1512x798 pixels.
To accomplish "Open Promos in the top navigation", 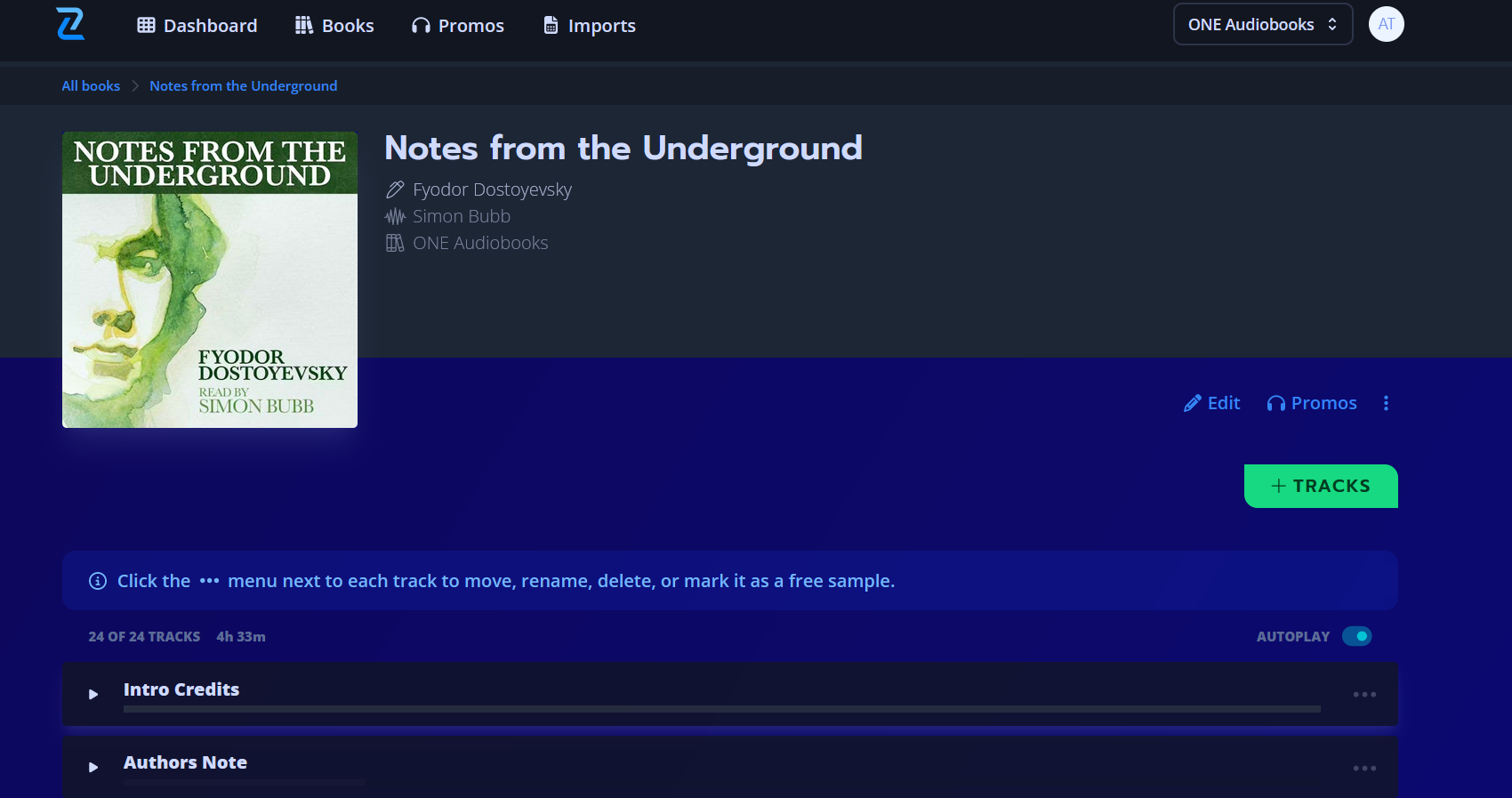I will [458, 25].
